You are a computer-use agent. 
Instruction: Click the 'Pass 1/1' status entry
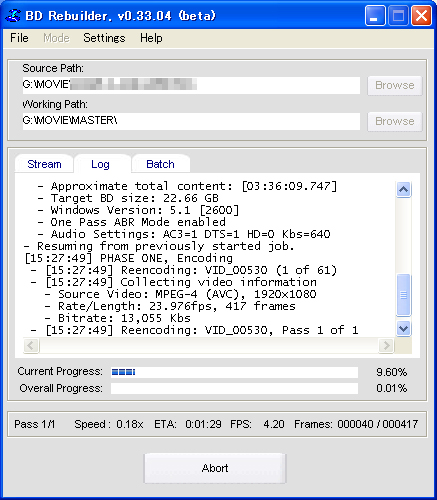[35, 424]
